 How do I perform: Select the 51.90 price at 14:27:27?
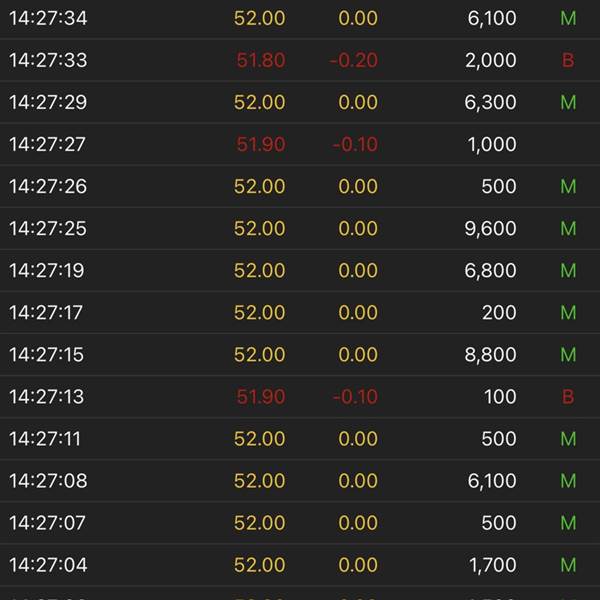[x=261, y=144]
